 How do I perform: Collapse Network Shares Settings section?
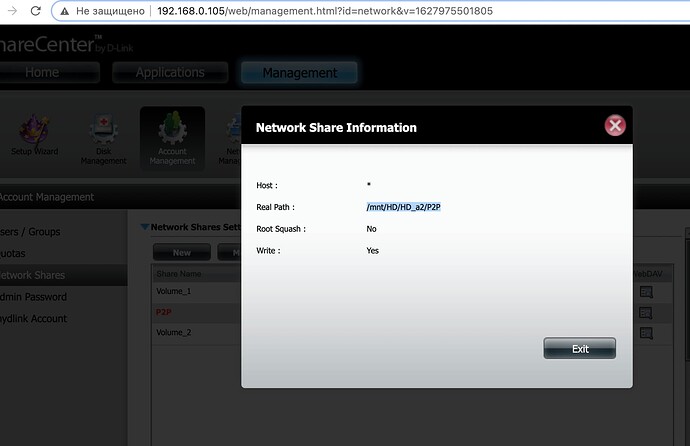(145, 227)
